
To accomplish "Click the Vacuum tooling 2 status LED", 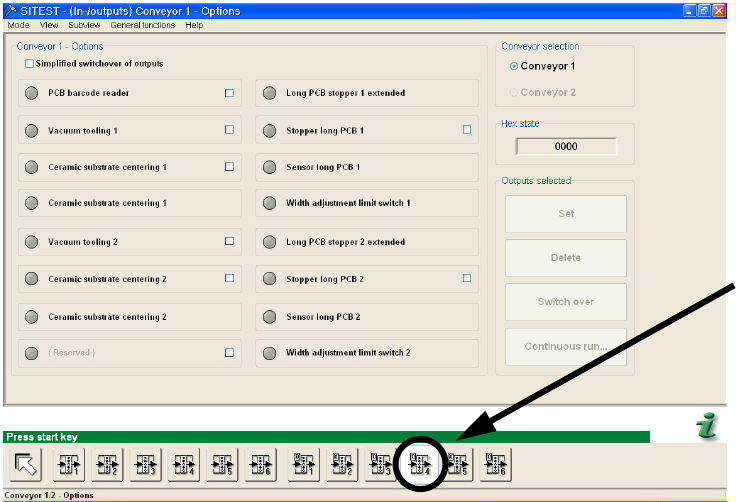I will (x=31, y=242).
